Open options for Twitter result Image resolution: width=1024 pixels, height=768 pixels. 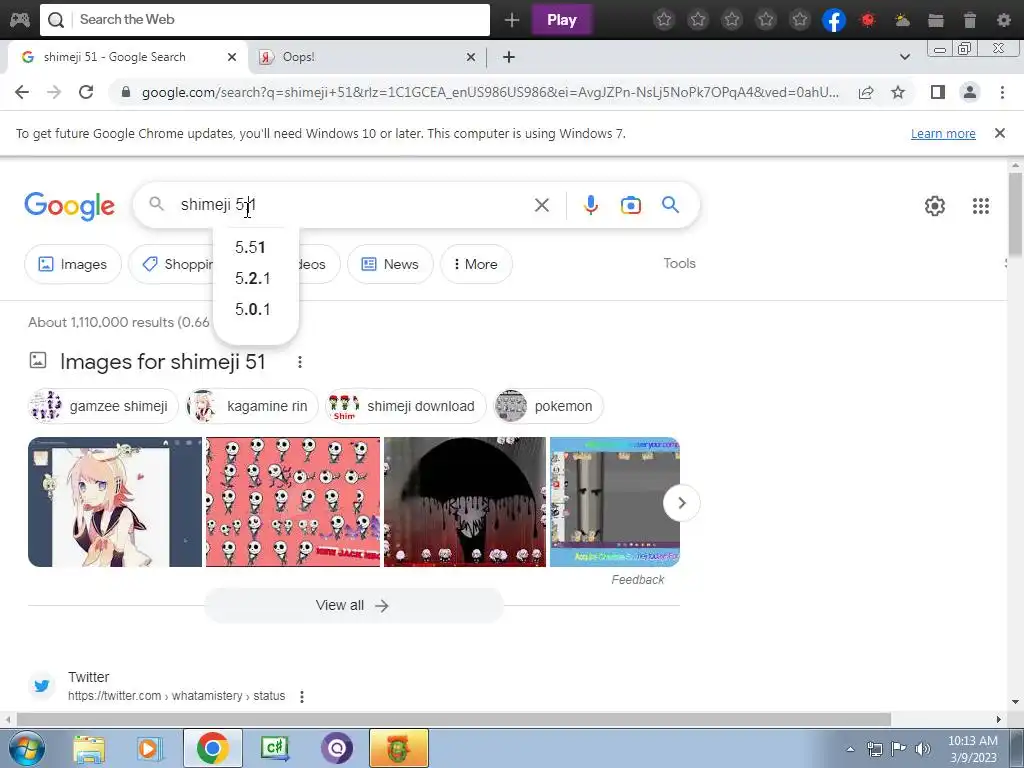[x=302, y=697]
